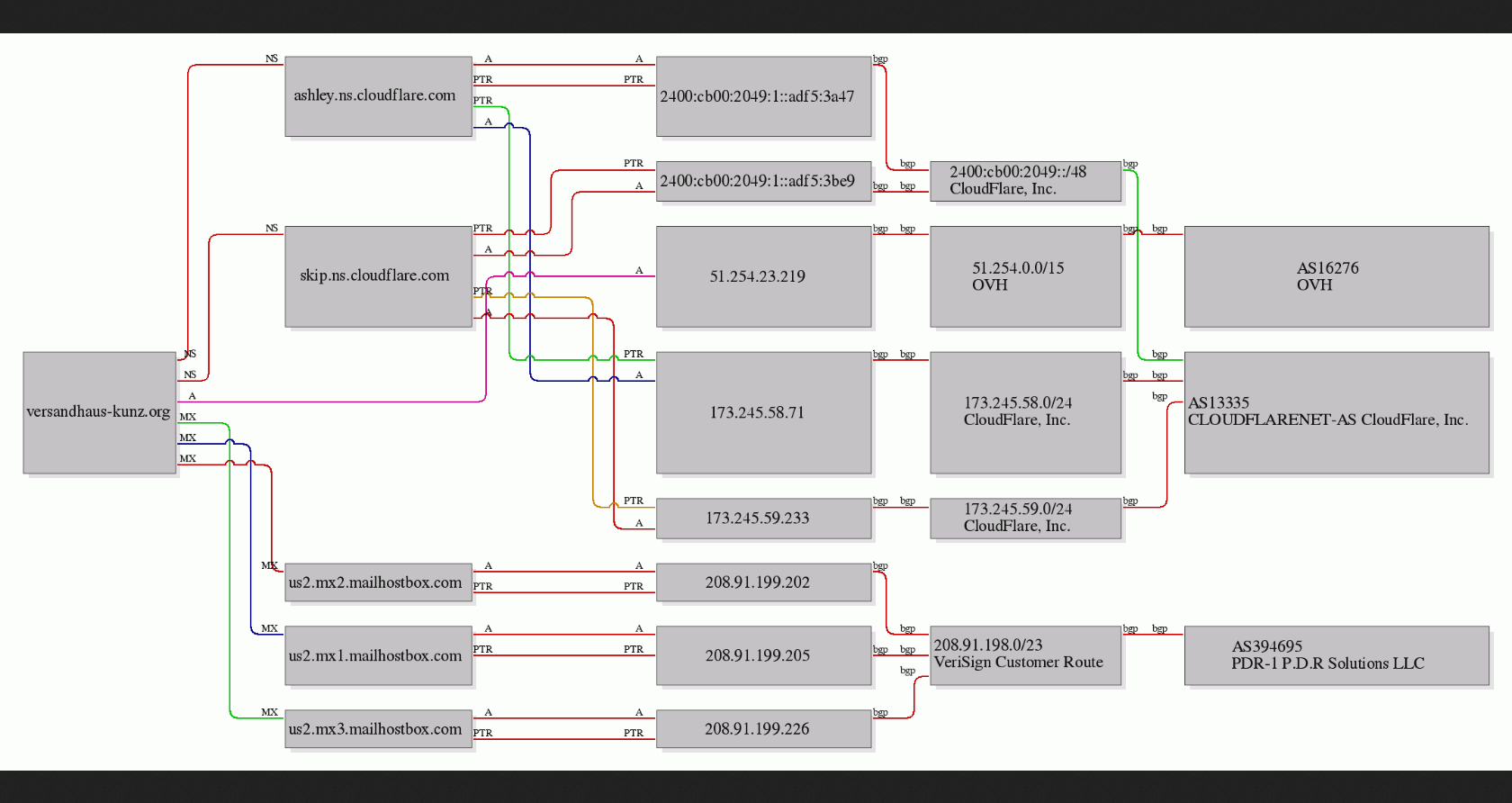Click the AS394695 PDR-1 P.D.R Solutions node
1512x803 pixels.
1336,655
